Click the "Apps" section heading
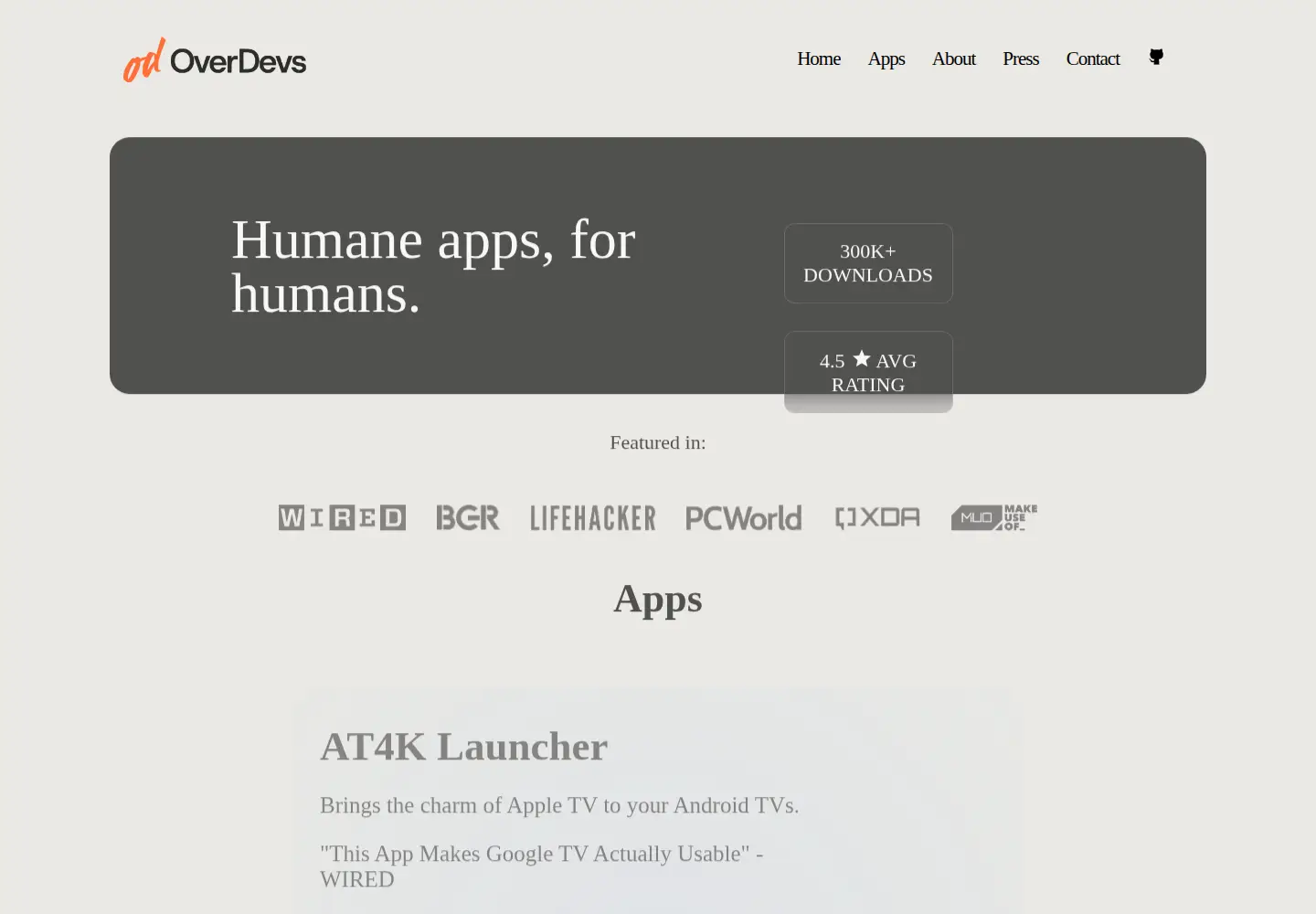The height and width of the screenshot is (914, 1316). (x=658, y=600)
